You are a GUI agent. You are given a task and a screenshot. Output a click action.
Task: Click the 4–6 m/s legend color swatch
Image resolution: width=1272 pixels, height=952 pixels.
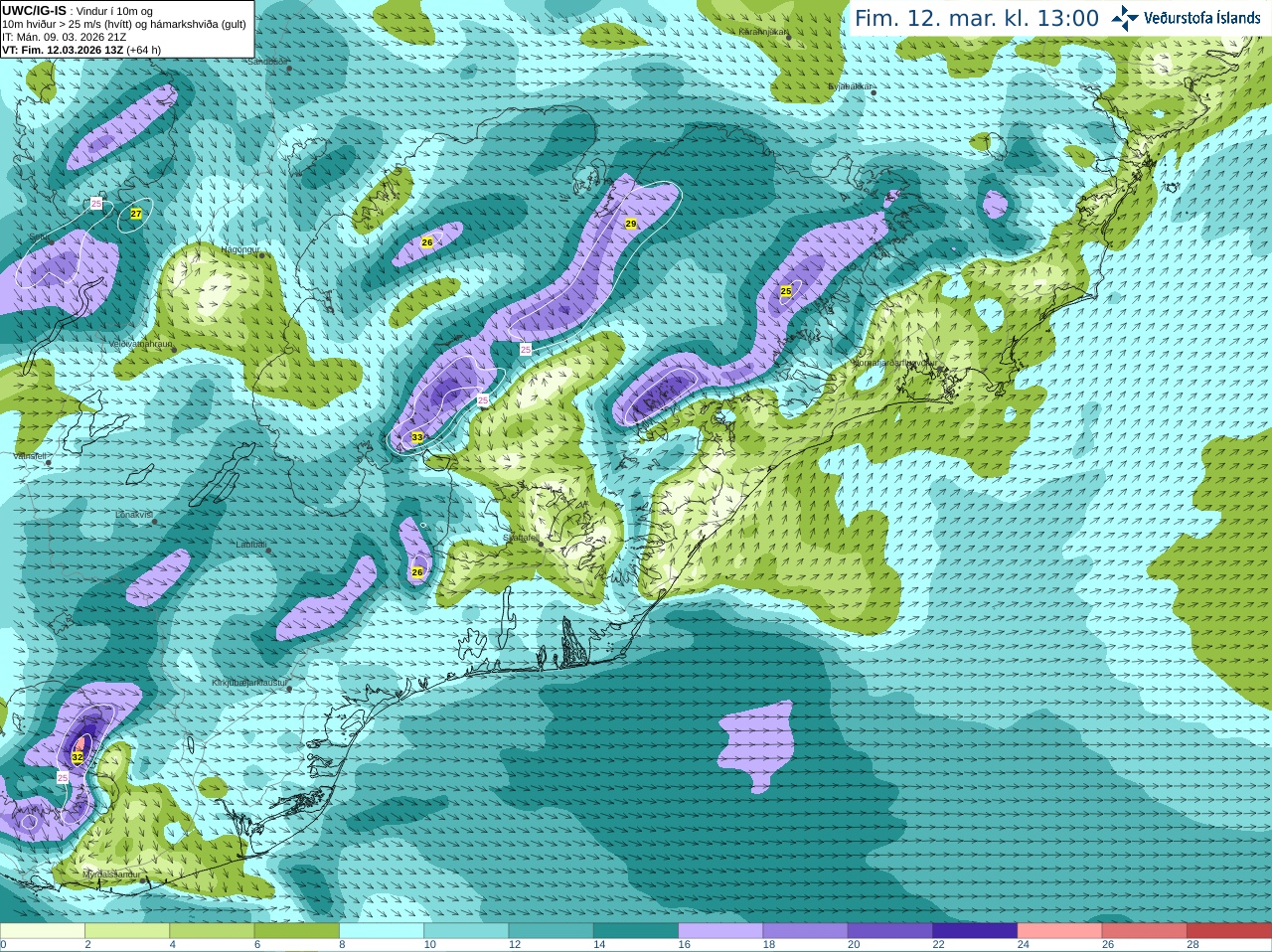[212, 930]
